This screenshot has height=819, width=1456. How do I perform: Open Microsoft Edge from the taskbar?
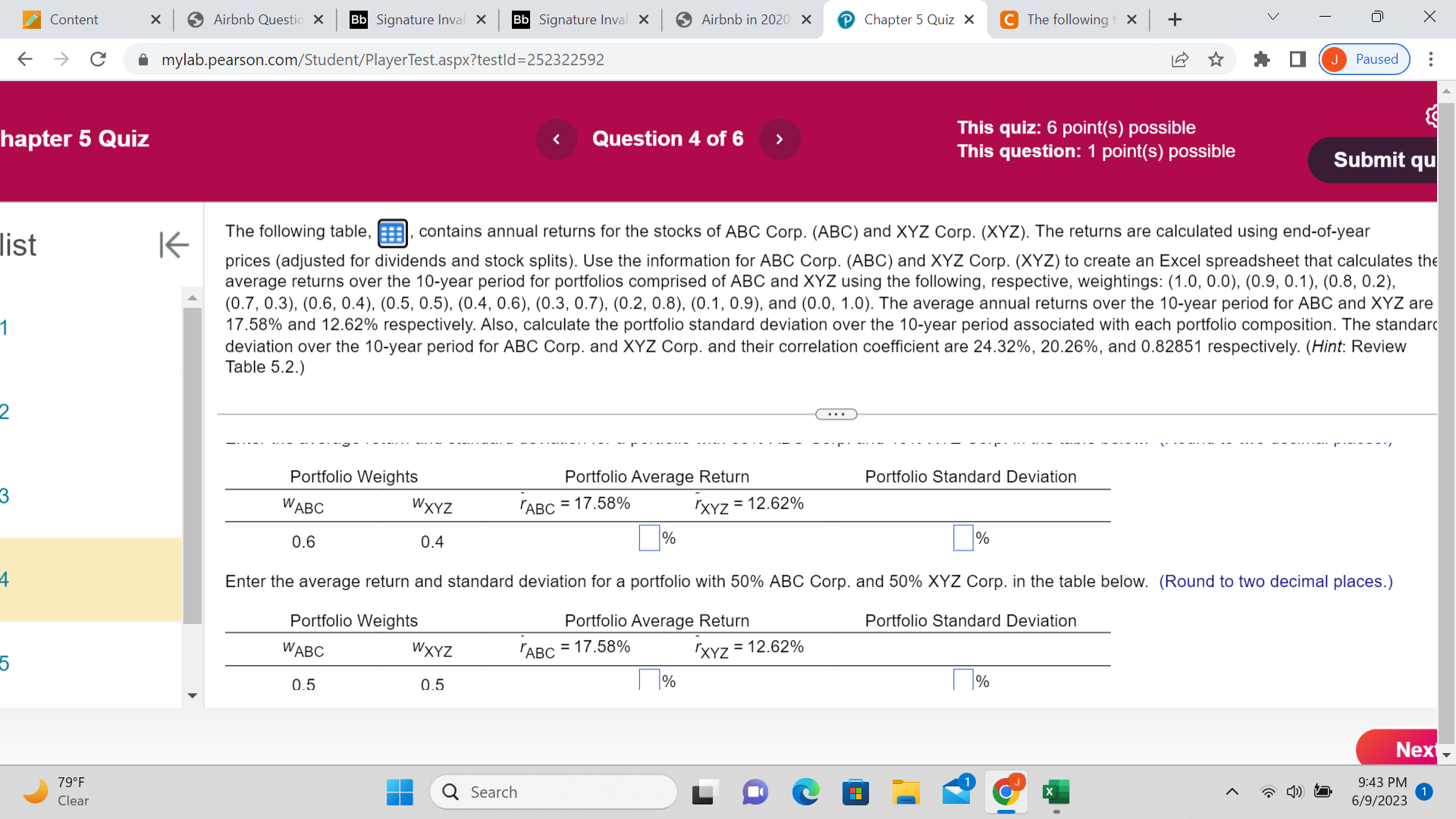point(806,792)
